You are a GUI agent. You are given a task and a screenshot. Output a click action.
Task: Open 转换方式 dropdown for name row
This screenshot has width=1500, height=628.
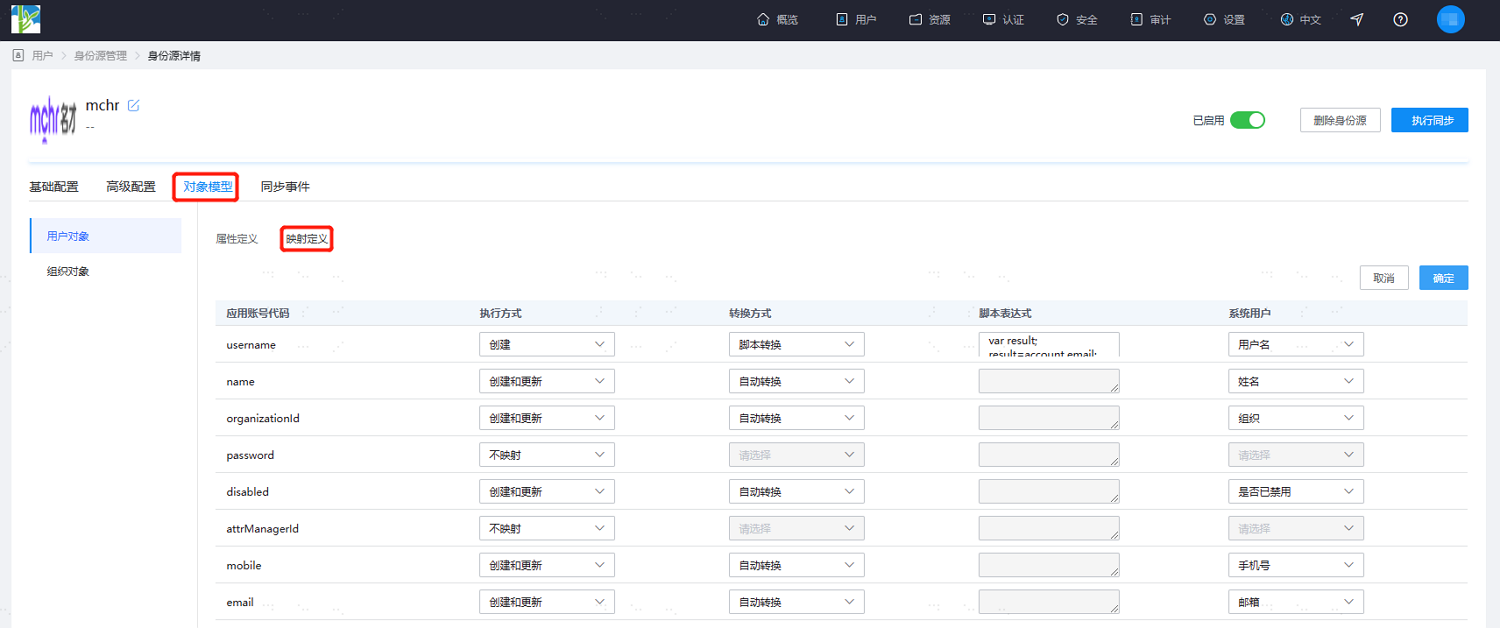click(796, 381)
